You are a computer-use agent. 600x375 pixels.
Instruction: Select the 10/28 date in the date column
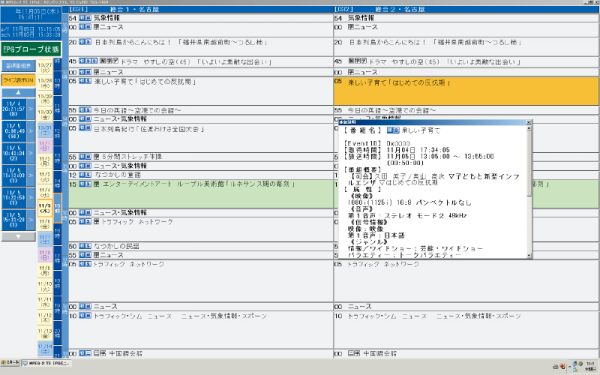[x=45, y=83]
